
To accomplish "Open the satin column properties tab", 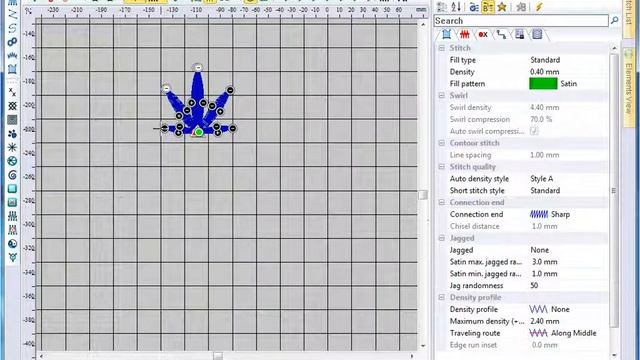I will [447, 35].
